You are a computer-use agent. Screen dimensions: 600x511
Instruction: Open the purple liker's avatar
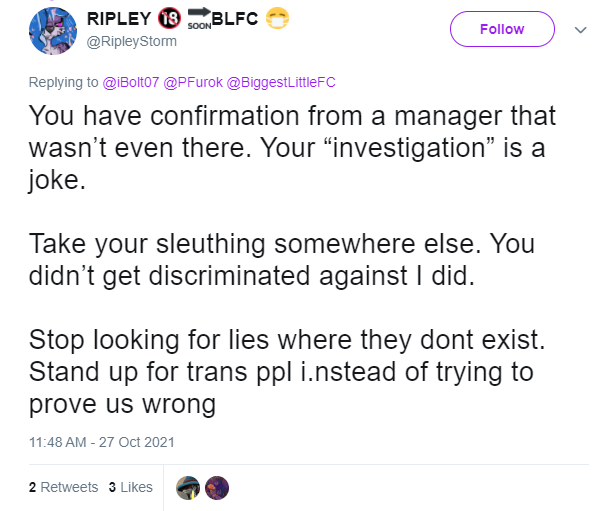(217, 488)
